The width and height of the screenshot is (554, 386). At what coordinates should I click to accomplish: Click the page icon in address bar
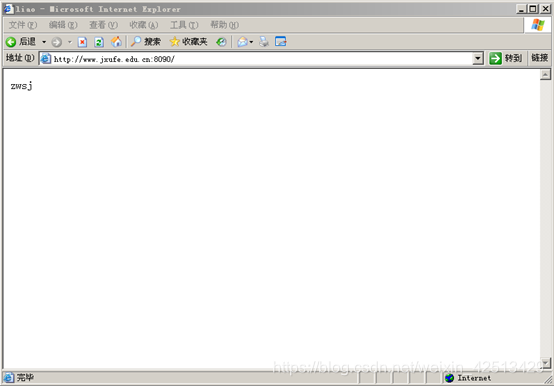[x=46, y=59]
